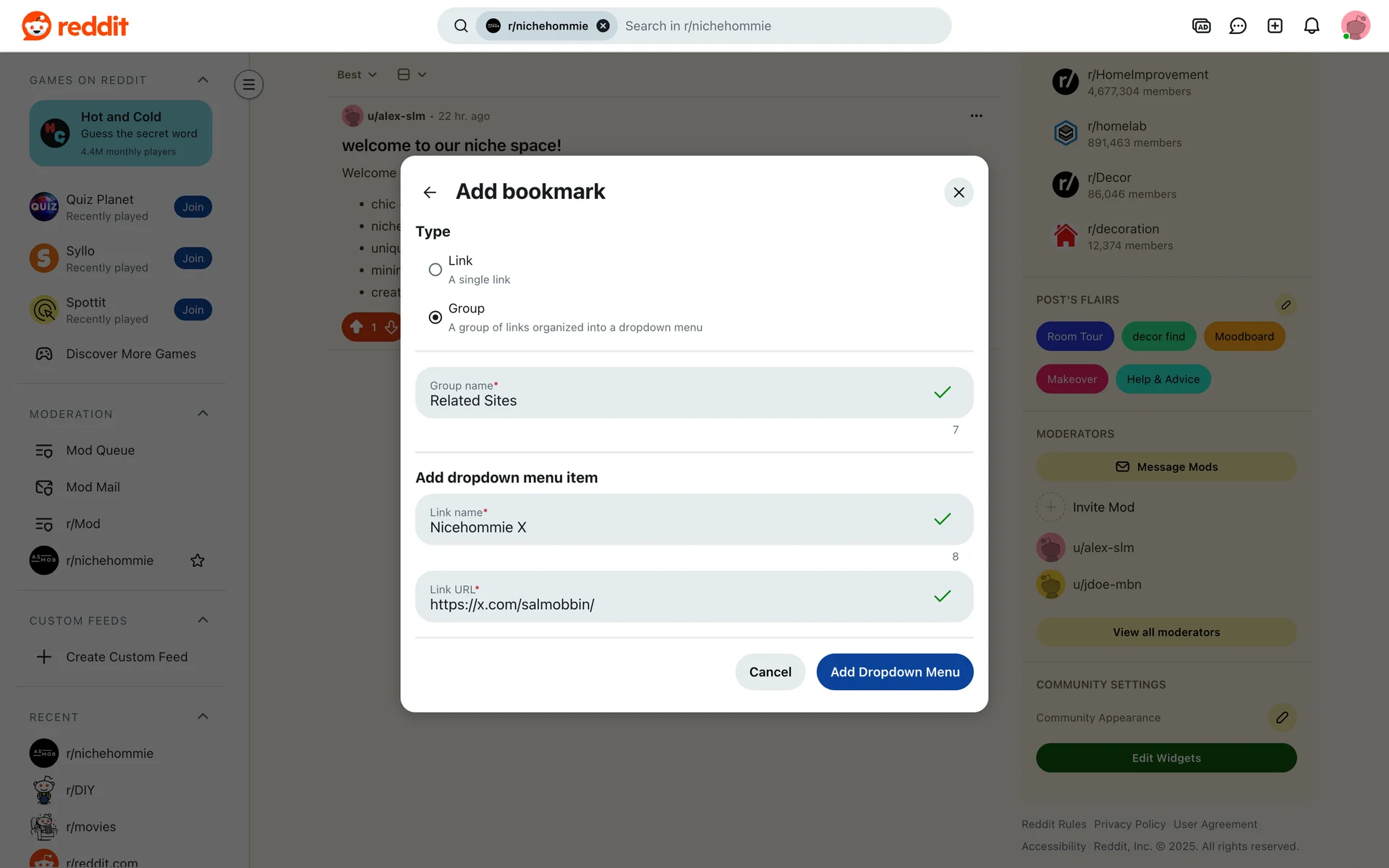Click the Create post plus icon
Screen dimensions: 1389x868
point(1275,26)
